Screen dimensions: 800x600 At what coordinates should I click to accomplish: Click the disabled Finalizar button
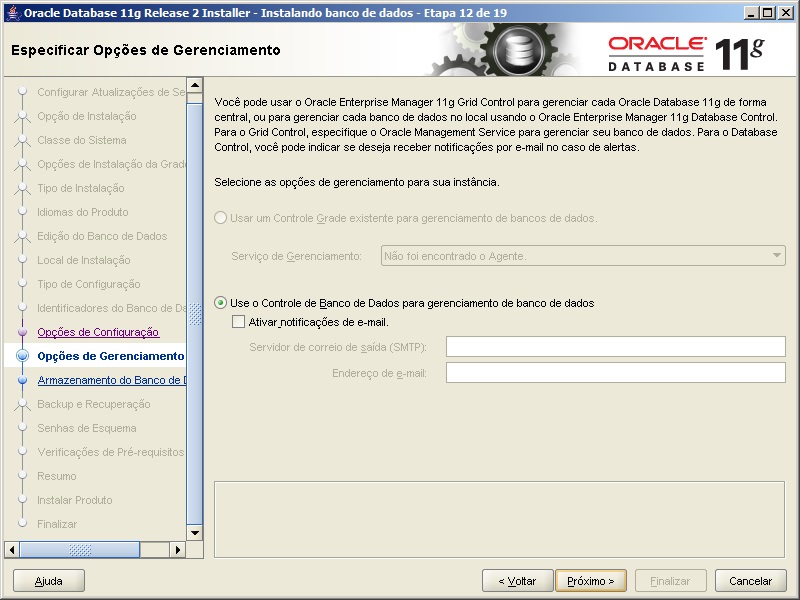(670, 581)
